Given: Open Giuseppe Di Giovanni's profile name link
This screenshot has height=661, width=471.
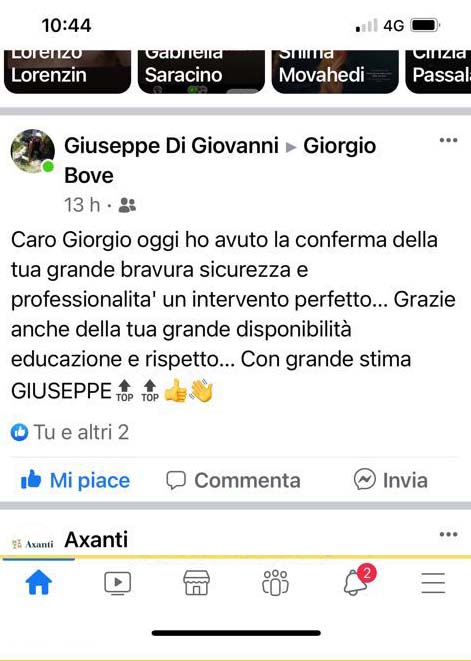Looking at the screenshot, I should coord(171,146).
